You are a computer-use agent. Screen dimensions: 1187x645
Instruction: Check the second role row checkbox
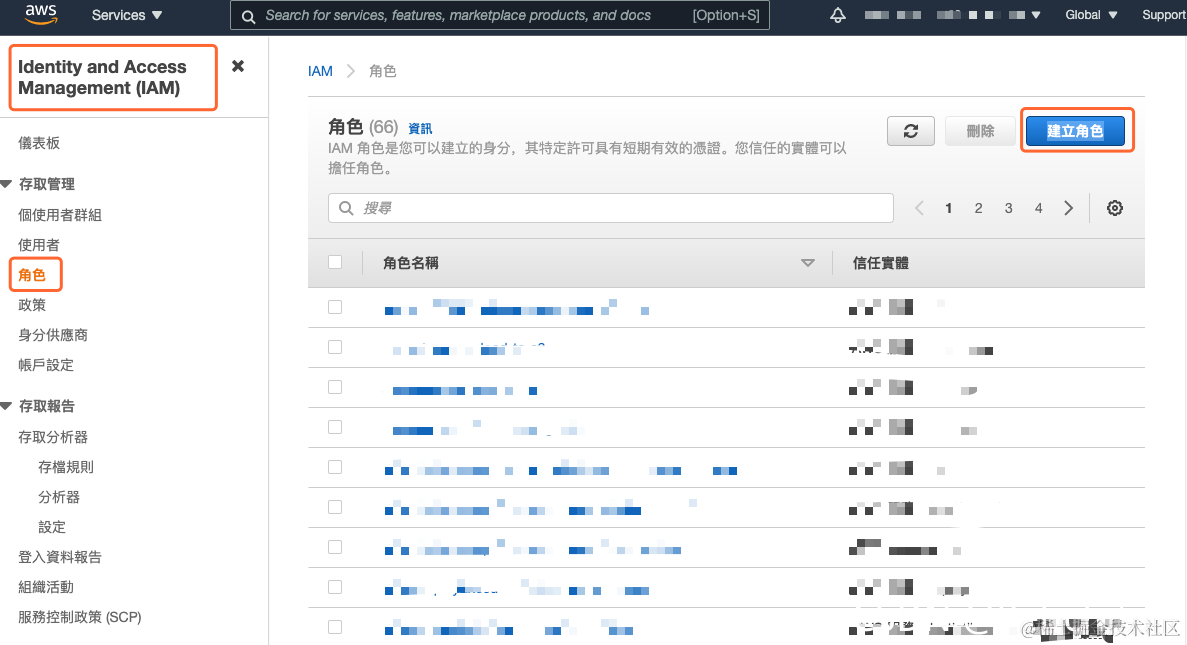(335, 347)
